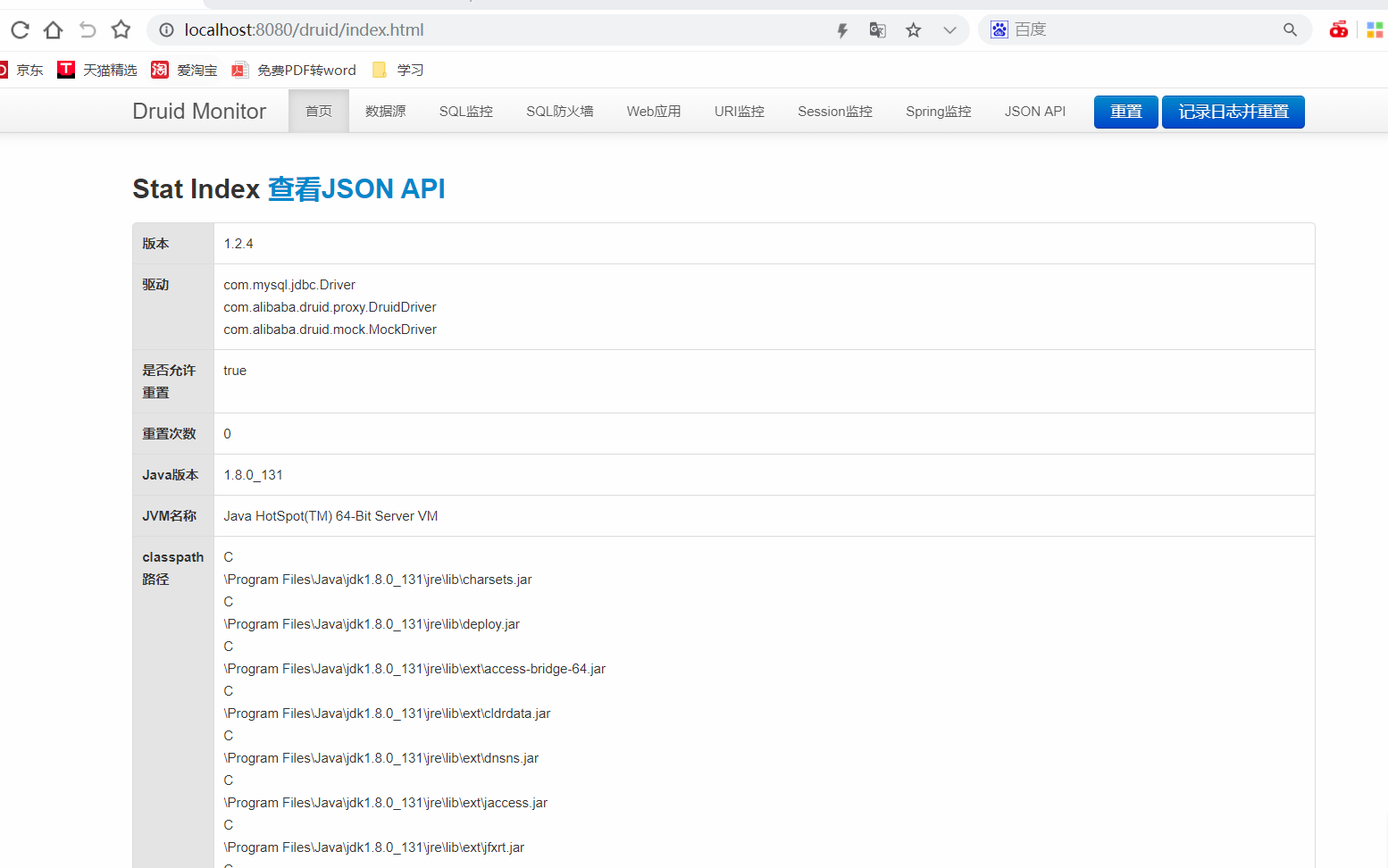Open the 学习 bookmarks folder

coord(379,69)
